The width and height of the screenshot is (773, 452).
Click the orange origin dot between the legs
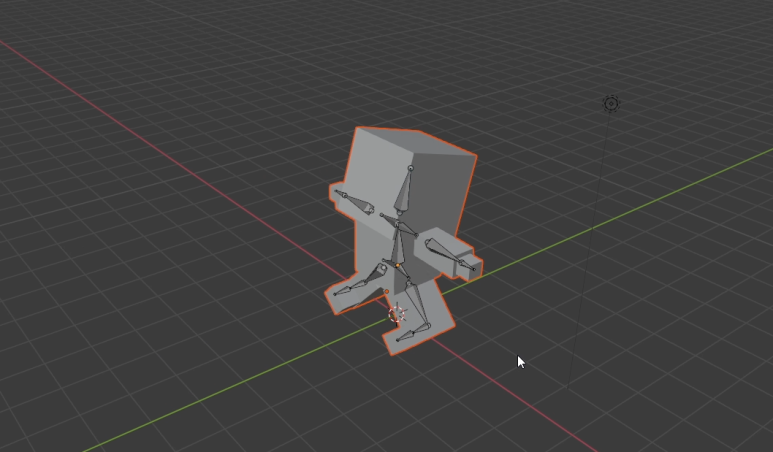pyautogui.click(x=386, y=292)
